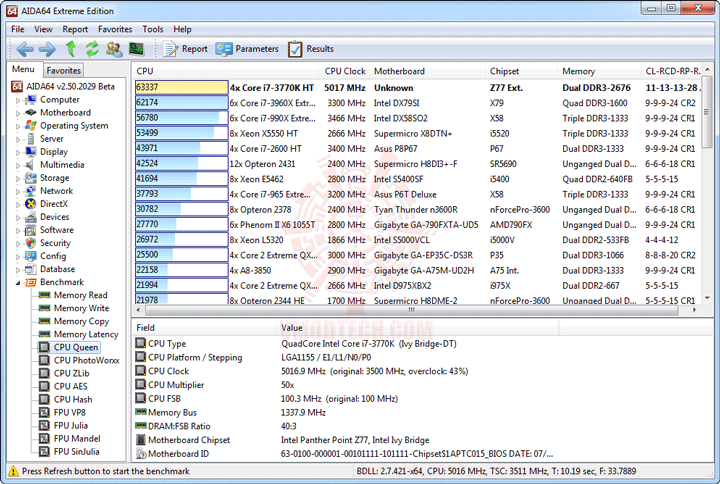Open the Tools menu

[153, 29]
